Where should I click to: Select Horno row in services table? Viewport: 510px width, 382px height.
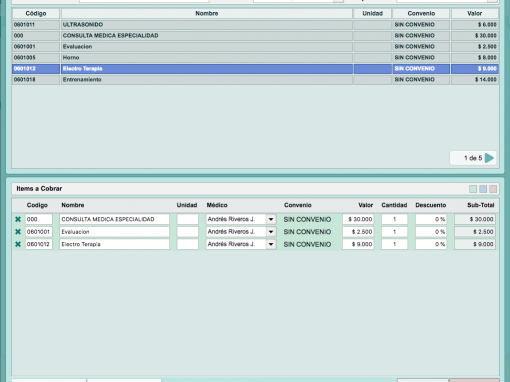[x=255, y=58]
